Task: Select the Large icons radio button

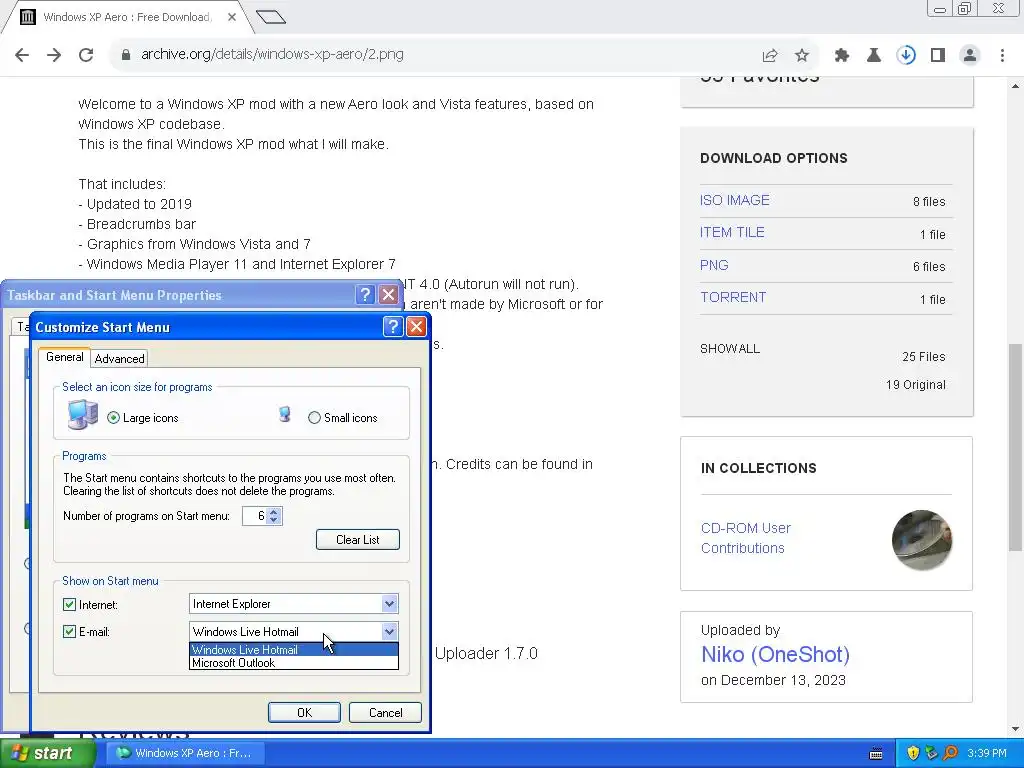Action: (x=114, y=418)
